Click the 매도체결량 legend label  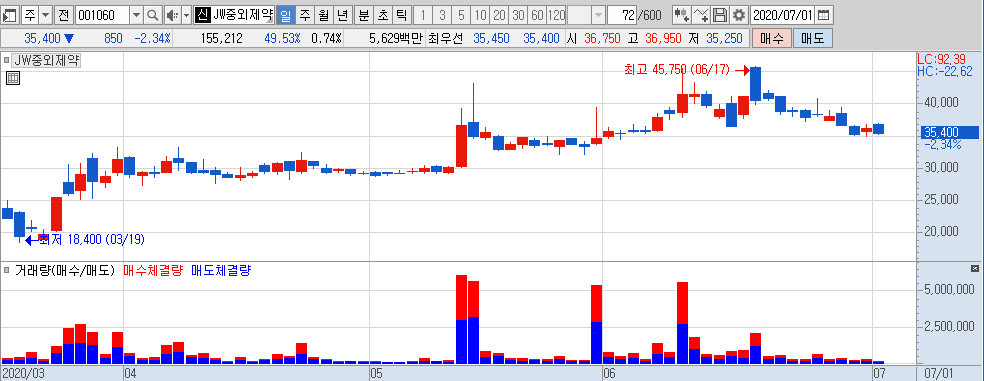(x=221, y=271)
